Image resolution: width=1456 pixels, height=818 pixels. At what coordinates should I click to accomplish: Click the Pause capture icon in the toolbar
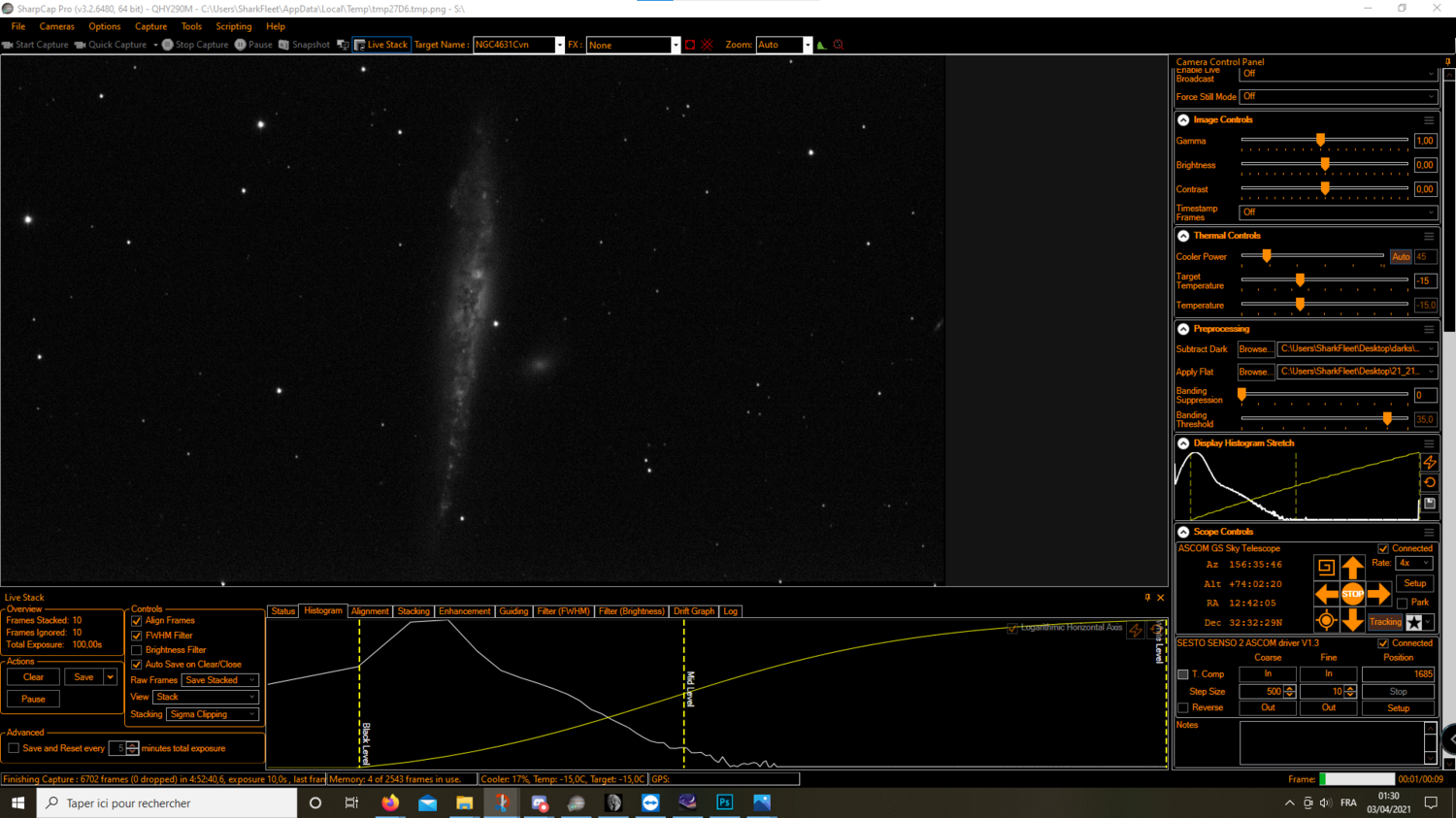(x=240, y=44)
